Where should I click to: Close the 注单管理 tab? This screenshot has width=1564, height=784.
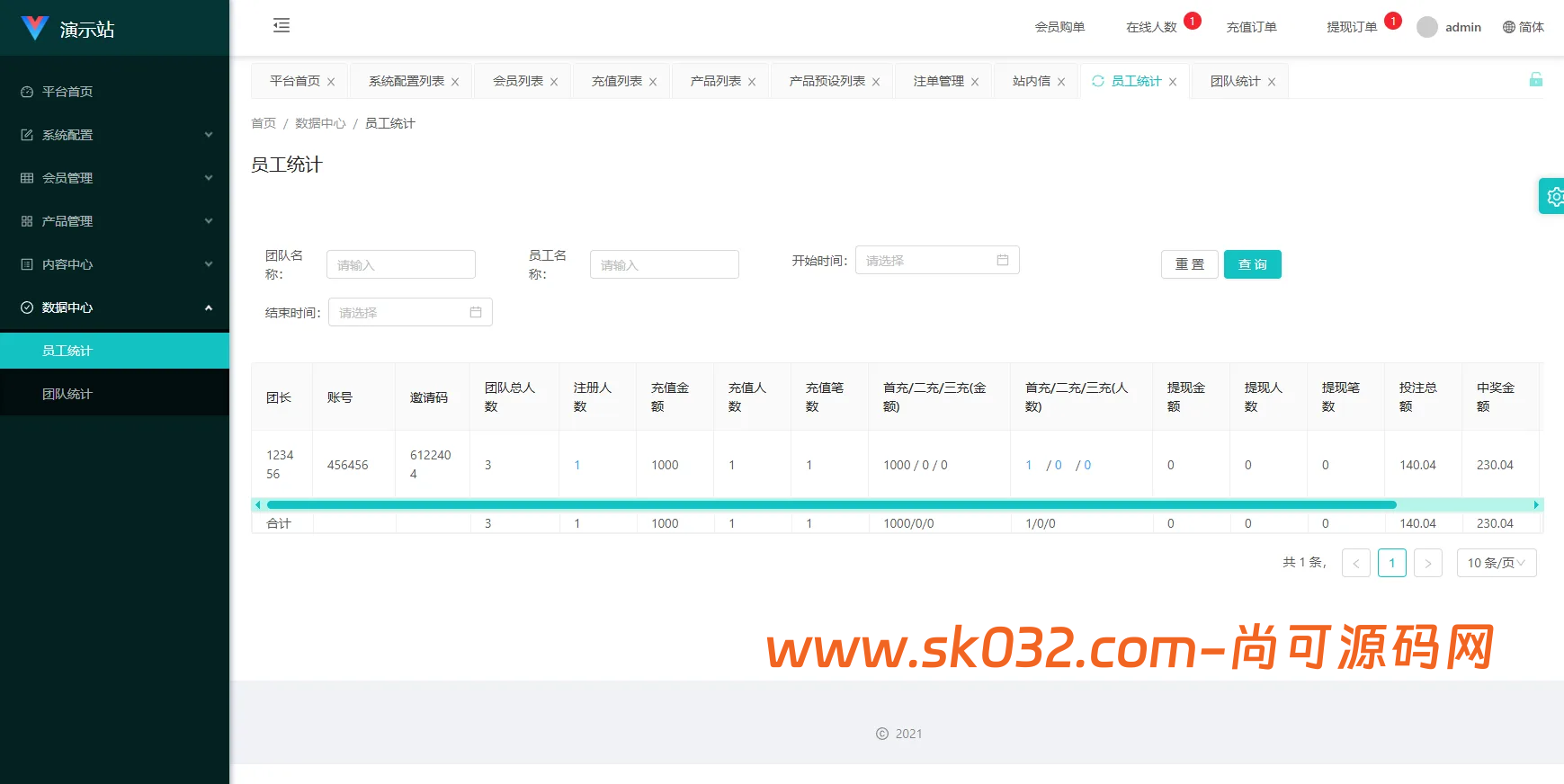pyautogui.click(x=975, y=82)
